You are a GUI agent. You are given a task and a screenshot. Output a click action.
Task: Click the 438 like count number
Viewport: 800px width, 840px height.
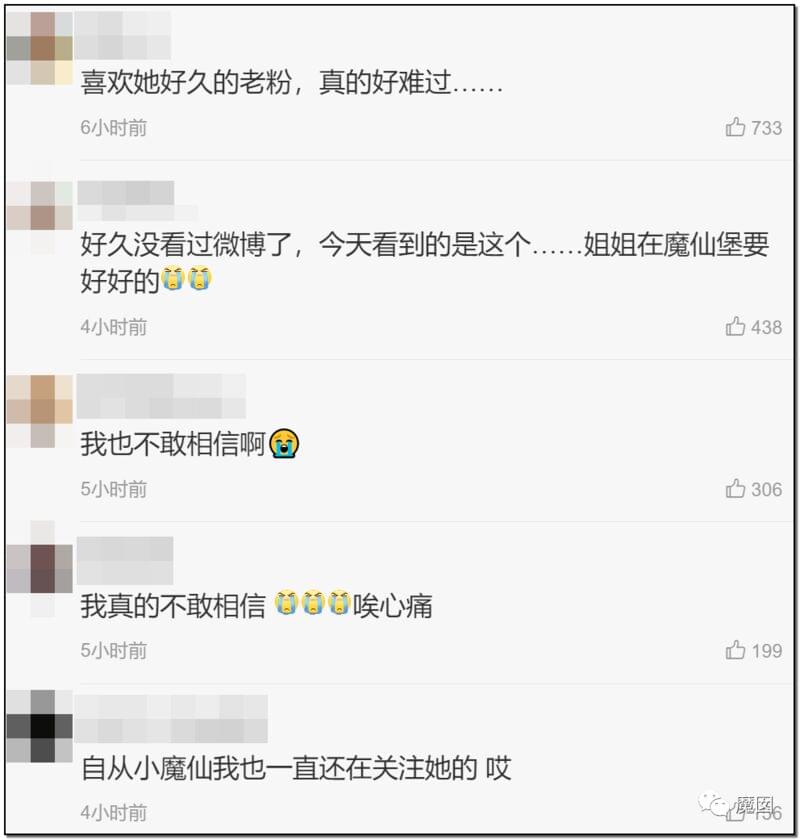(766, 327)
